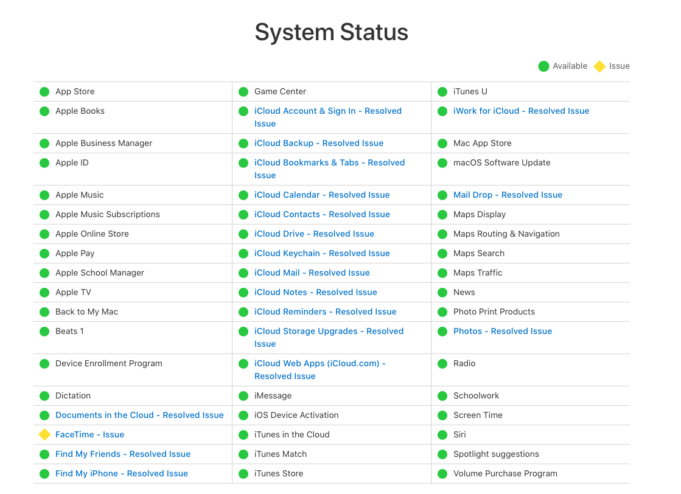View Mail Drop - Resolved Issue details

[507, 195]
